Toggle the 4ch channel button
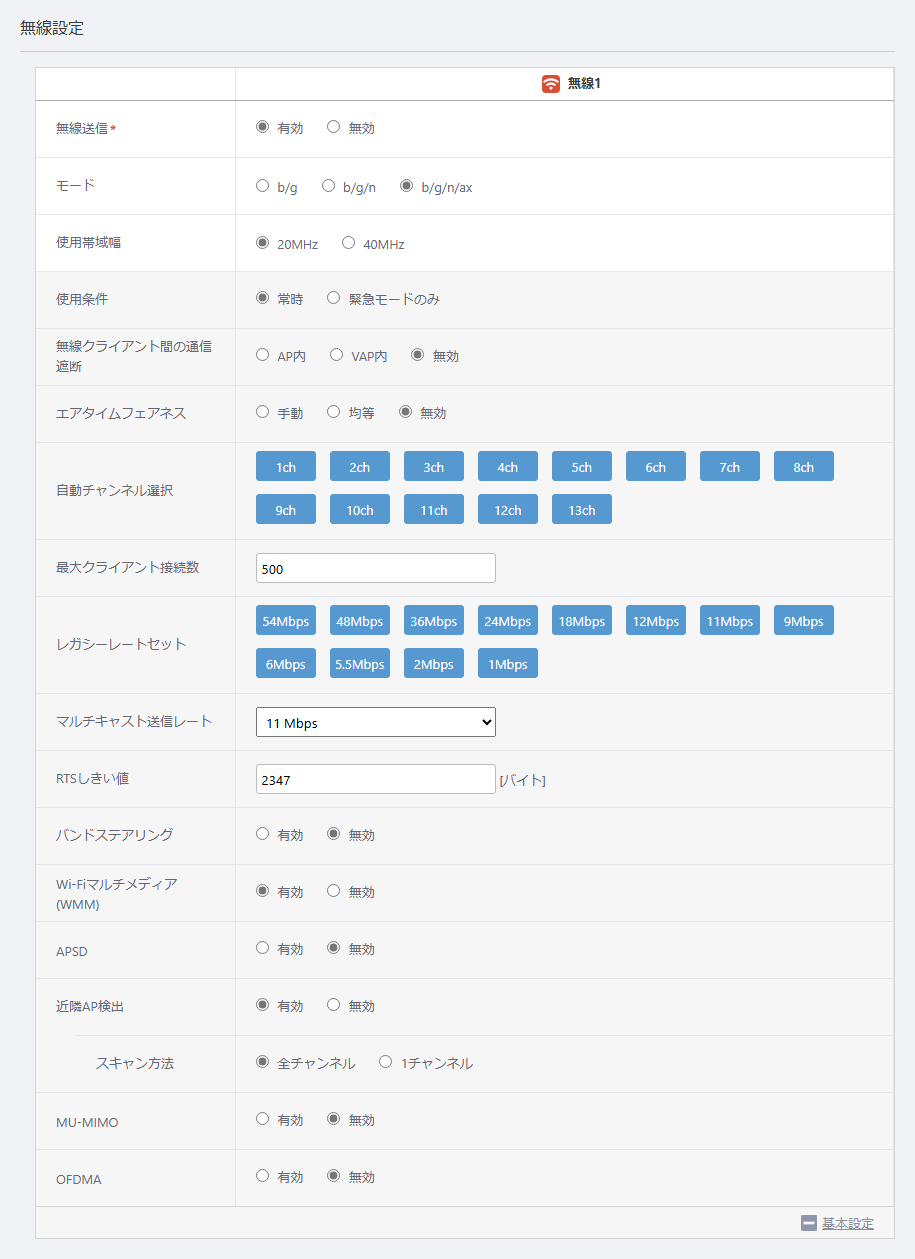Viewport: 915px width, 1259px height. click(x=508, y=467)
